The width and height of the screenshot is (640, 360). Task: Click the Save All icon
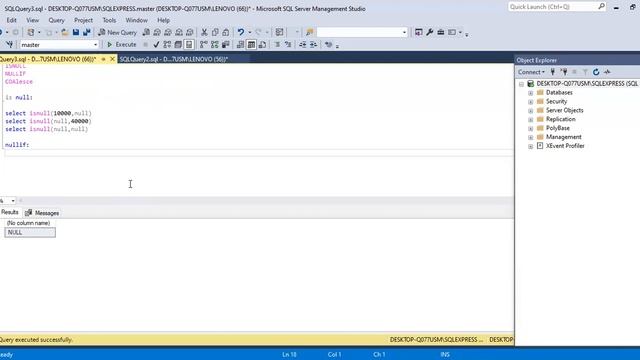point(87,32)
